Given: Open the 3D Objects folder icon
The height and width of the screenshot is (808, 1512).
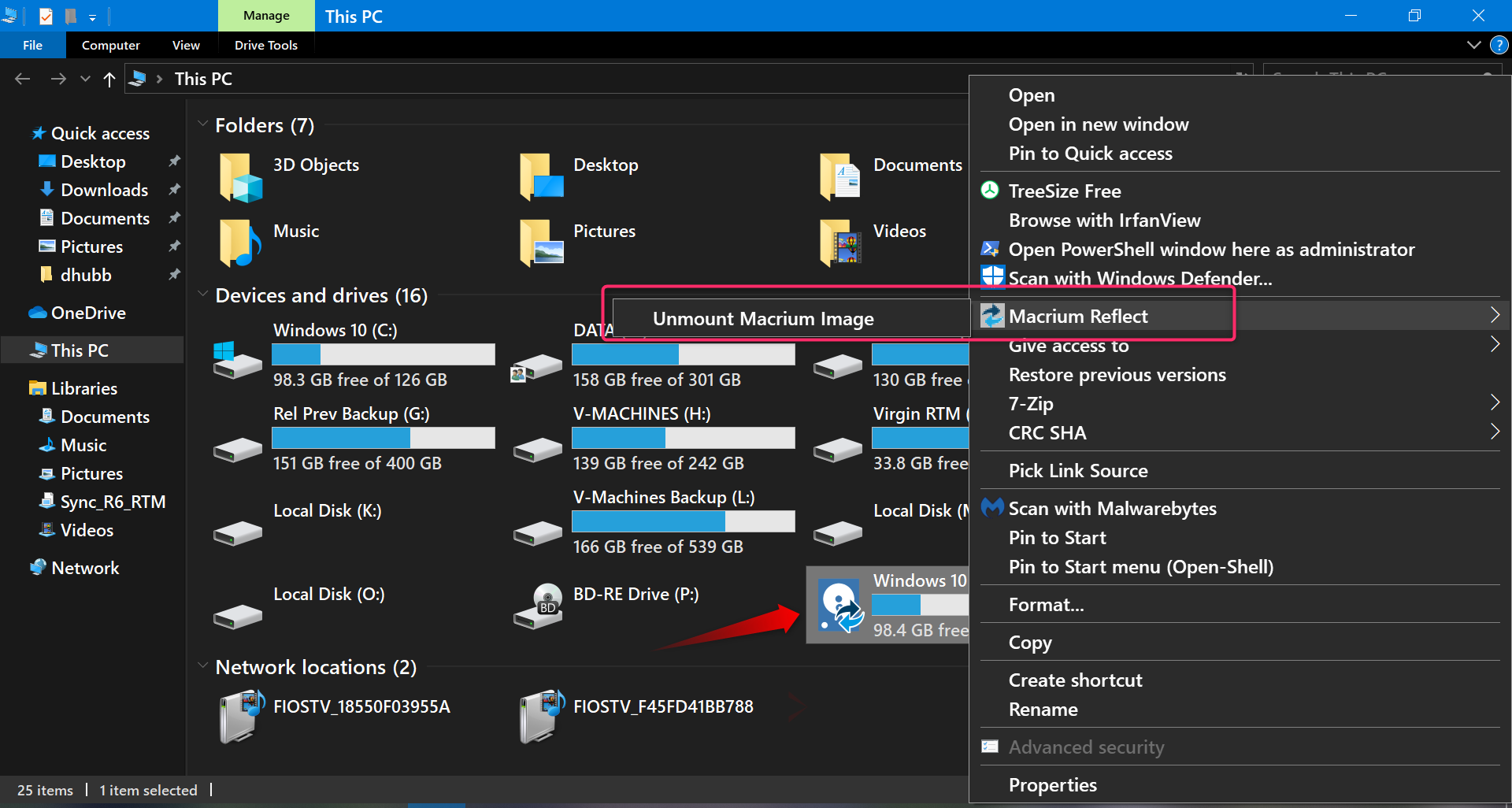Looking at the screenshot, I should 240,176.
